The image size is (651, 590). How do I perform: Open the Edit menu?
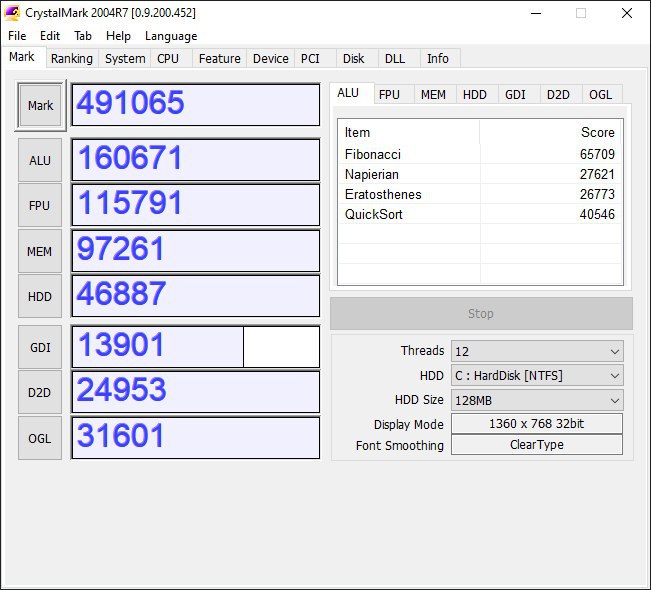point(50,36)
